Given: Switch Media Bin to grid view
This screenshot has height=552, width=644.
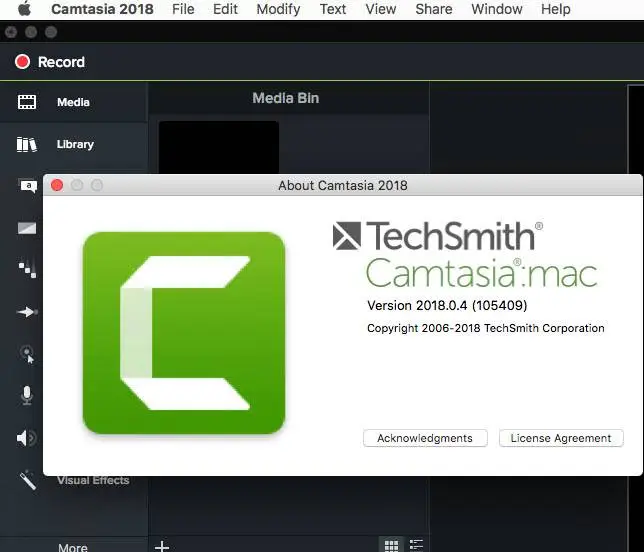Looking at the screenshot, I should click(x=391, y=545).
